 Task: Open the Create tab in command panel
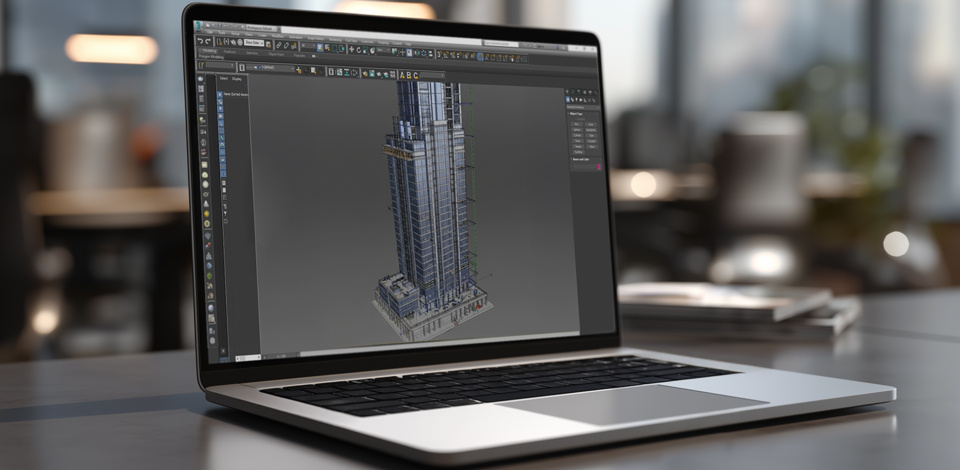(x=568, y=91)
